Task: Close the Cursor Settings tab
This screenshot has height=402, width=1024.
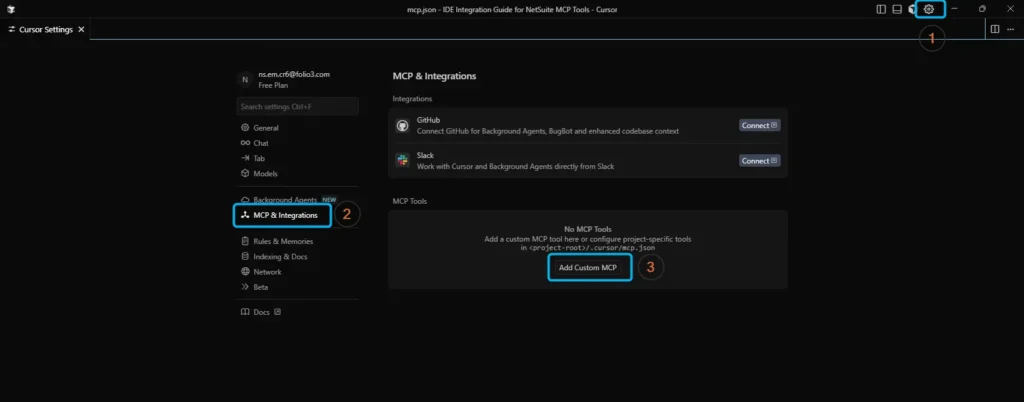Action: point(81,30)
